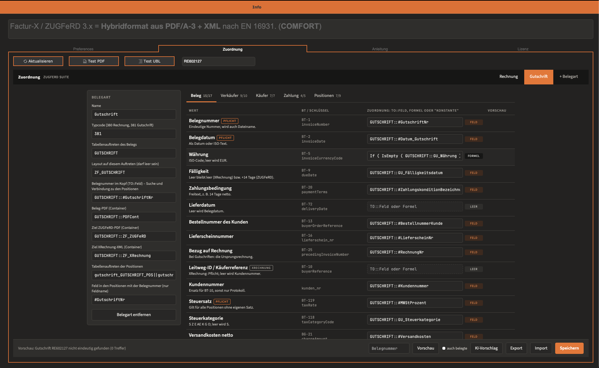Click the document number field RE802127
Image resolution: width=599 pixels, height=368 pixels.
218,61
